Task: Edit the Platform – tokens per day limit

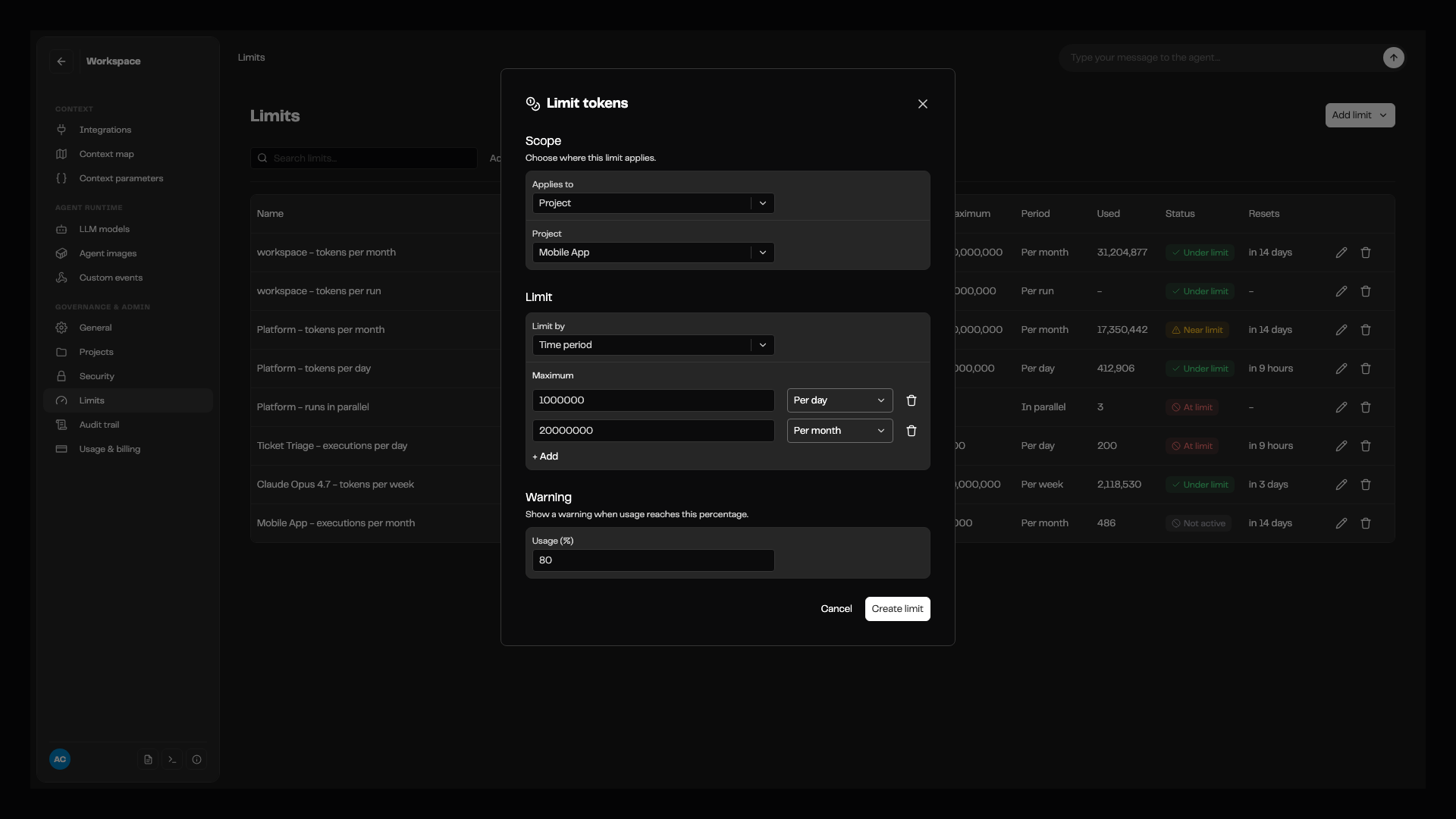Action: tap(1341, 369)
